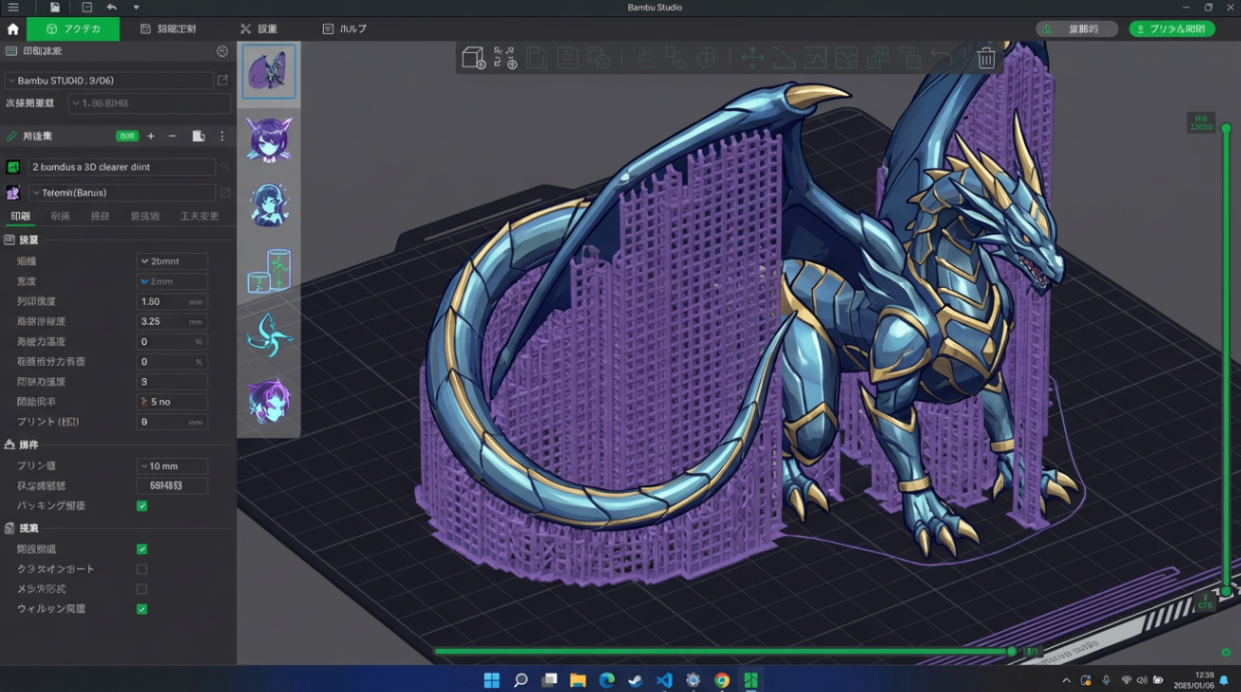Click the plus icon in filament panel

(151, 136)
